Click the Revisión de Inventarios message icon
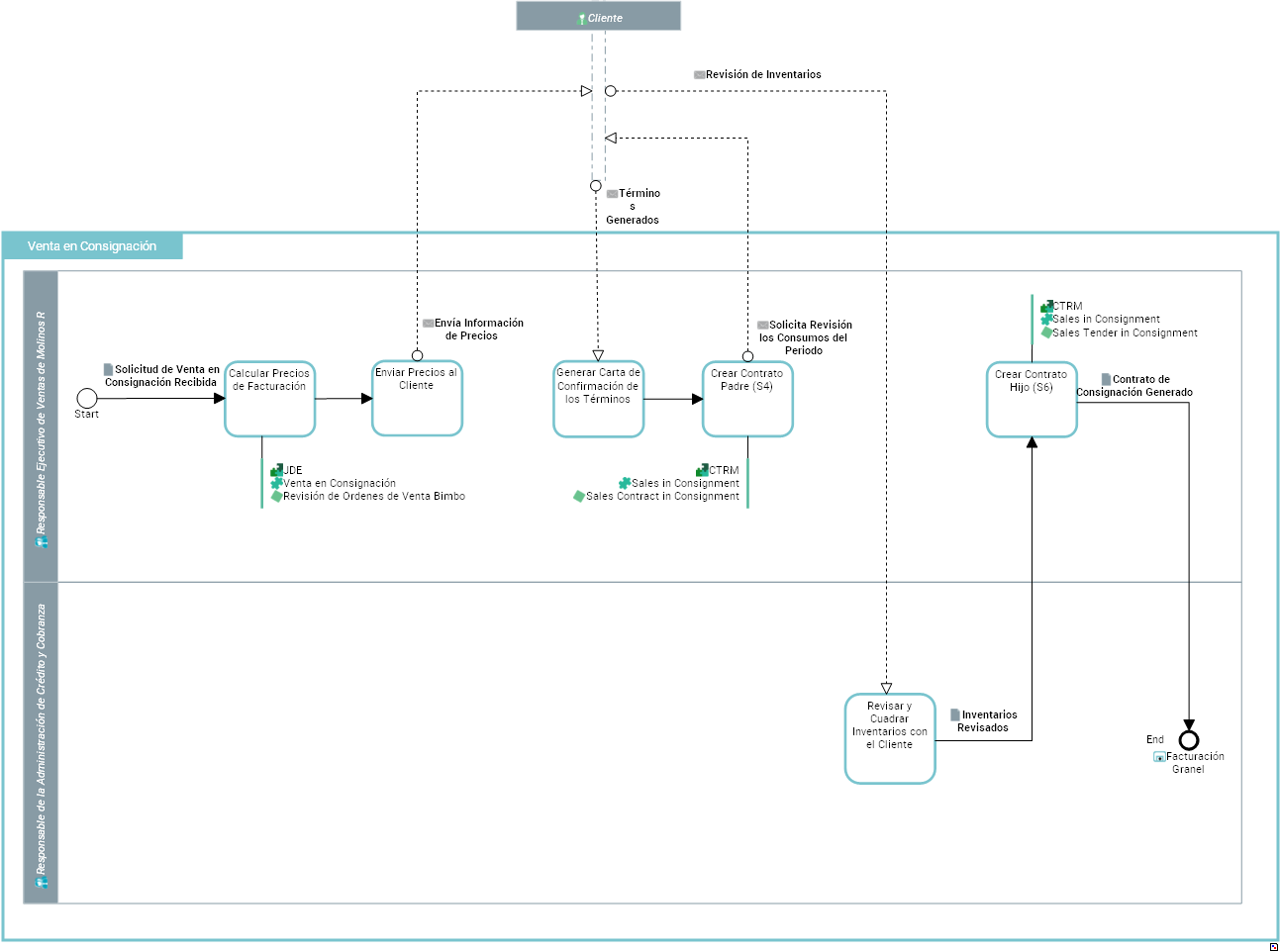 (x=699, y=74)
